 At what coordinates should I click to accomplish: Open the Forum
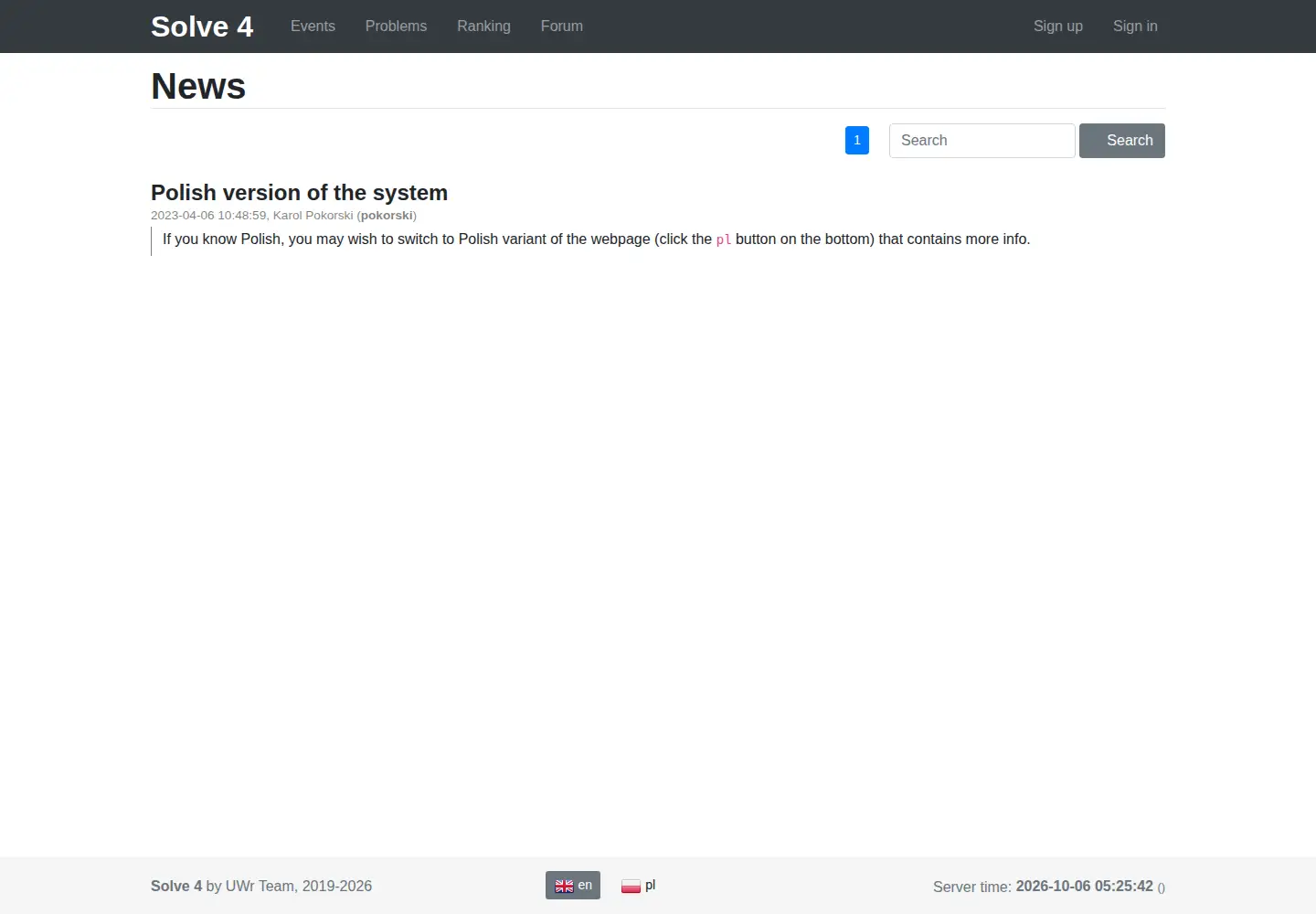click(562, 27)
